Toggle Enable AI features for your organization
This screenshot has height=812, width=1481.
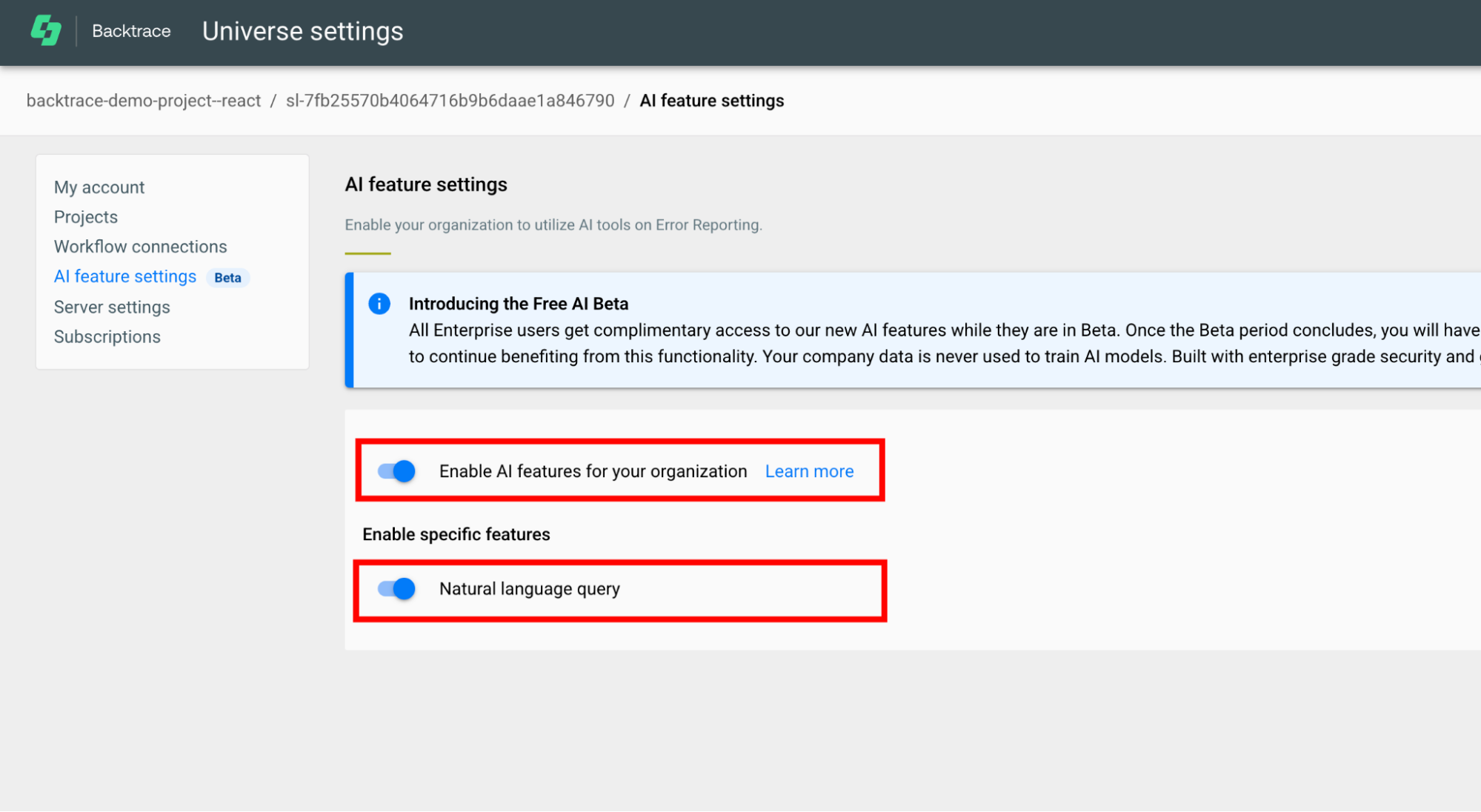point(396,471)
